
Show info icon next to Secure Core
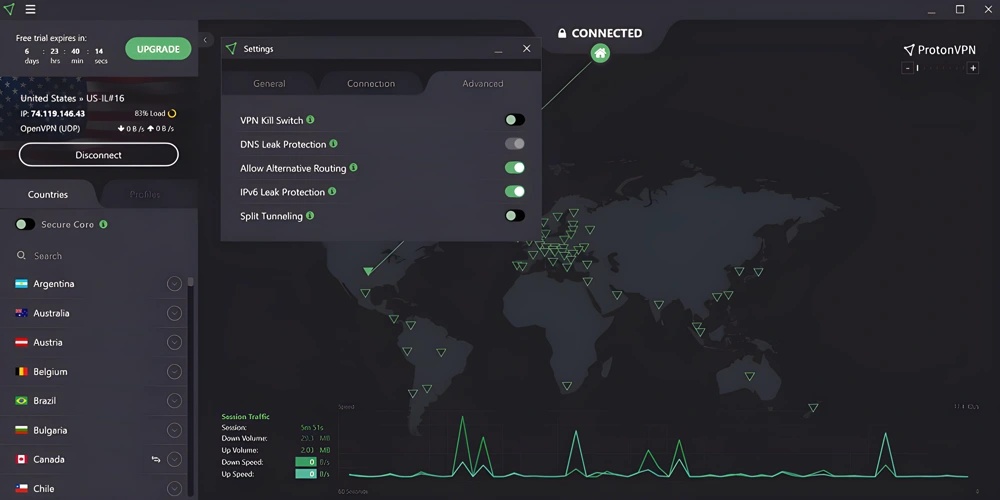point(103,224)
